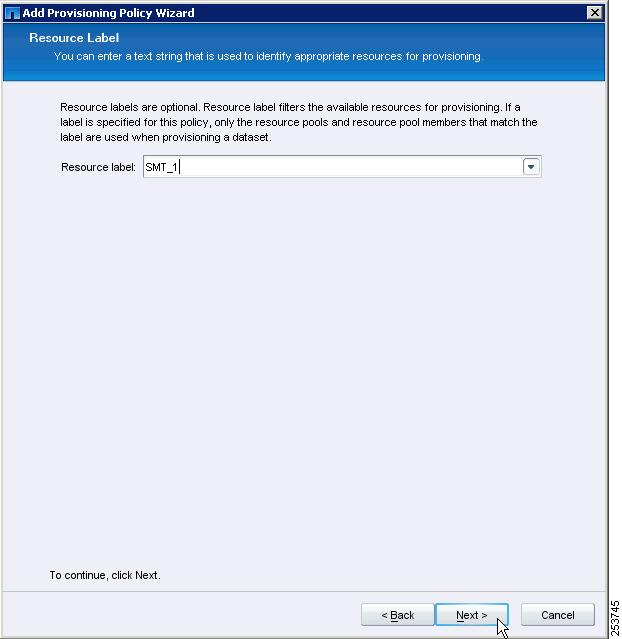The width and height of the screenshot is (622, 639).
Task: Click the NetApp logo icon in title bar
Action: (x=12, y=13)
